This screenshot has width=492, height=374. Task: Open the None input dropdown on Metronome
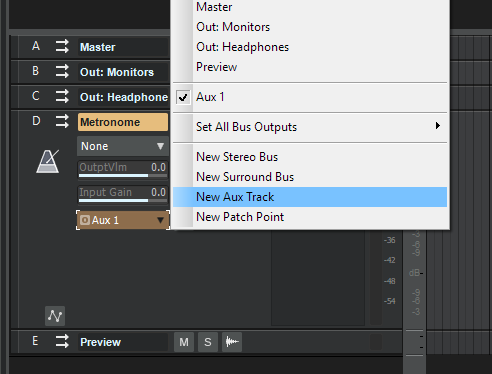tap(123, 146)
